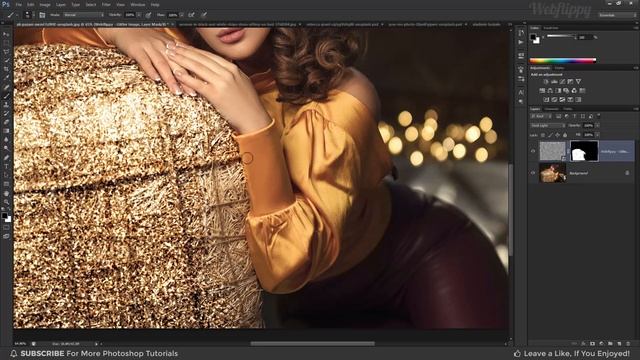Select the Zoom tool
This screenshot has height=360, width=640.
point(6,201)
